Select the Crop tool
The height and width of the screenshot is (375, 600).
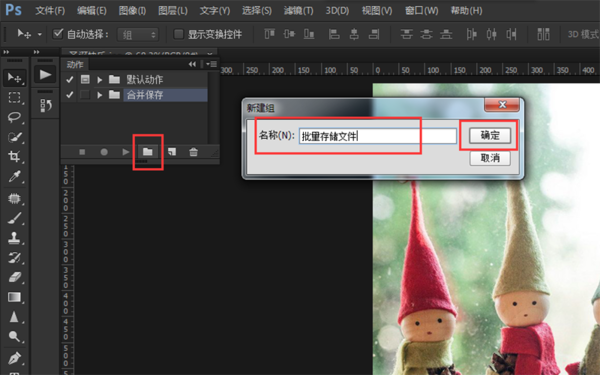(15, 157)
